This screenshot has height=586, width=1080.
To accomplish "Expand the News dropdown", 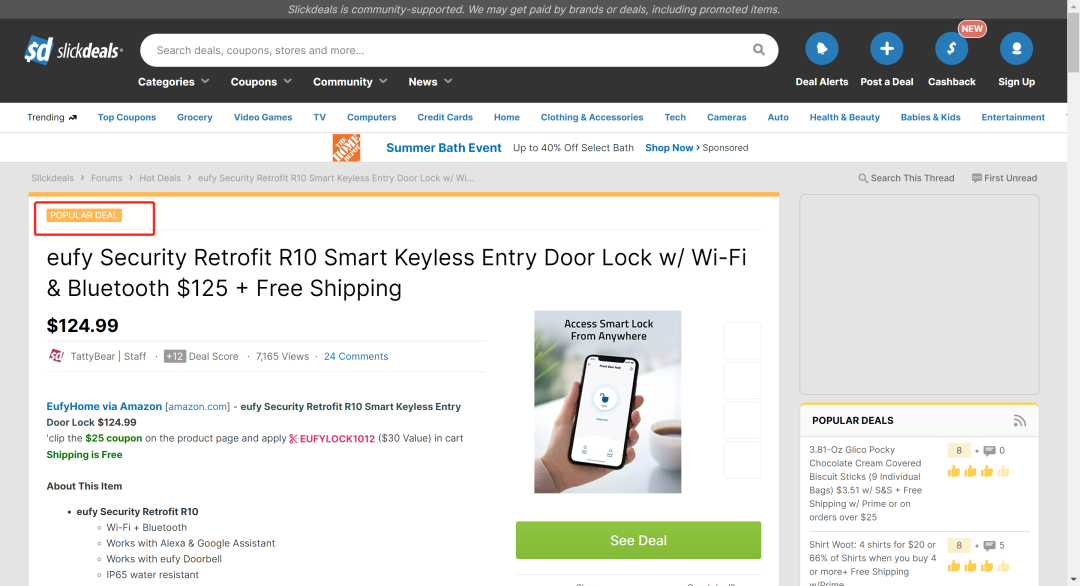I will 430,81.
